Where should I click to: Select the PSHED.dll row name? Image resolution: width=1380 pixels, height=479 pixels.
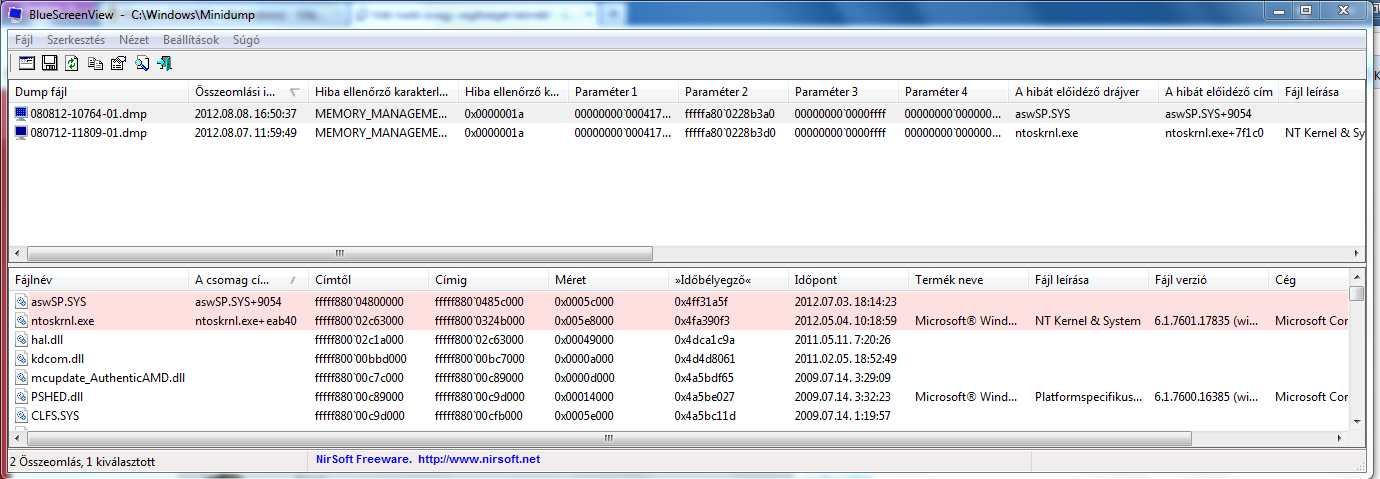tap(57, 397)
